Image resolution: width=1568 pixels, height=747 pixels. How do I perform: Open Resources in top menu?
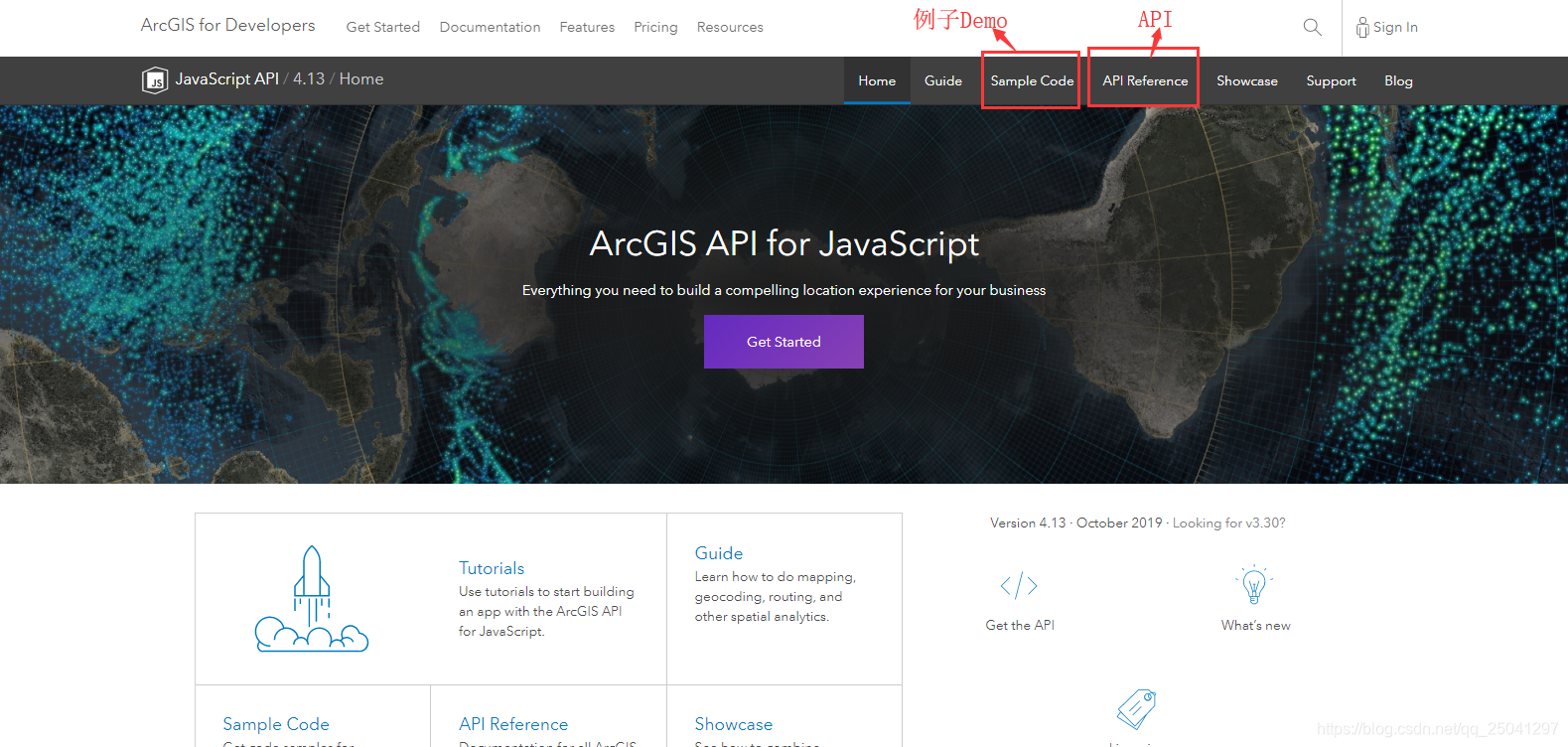click(730, 27)
